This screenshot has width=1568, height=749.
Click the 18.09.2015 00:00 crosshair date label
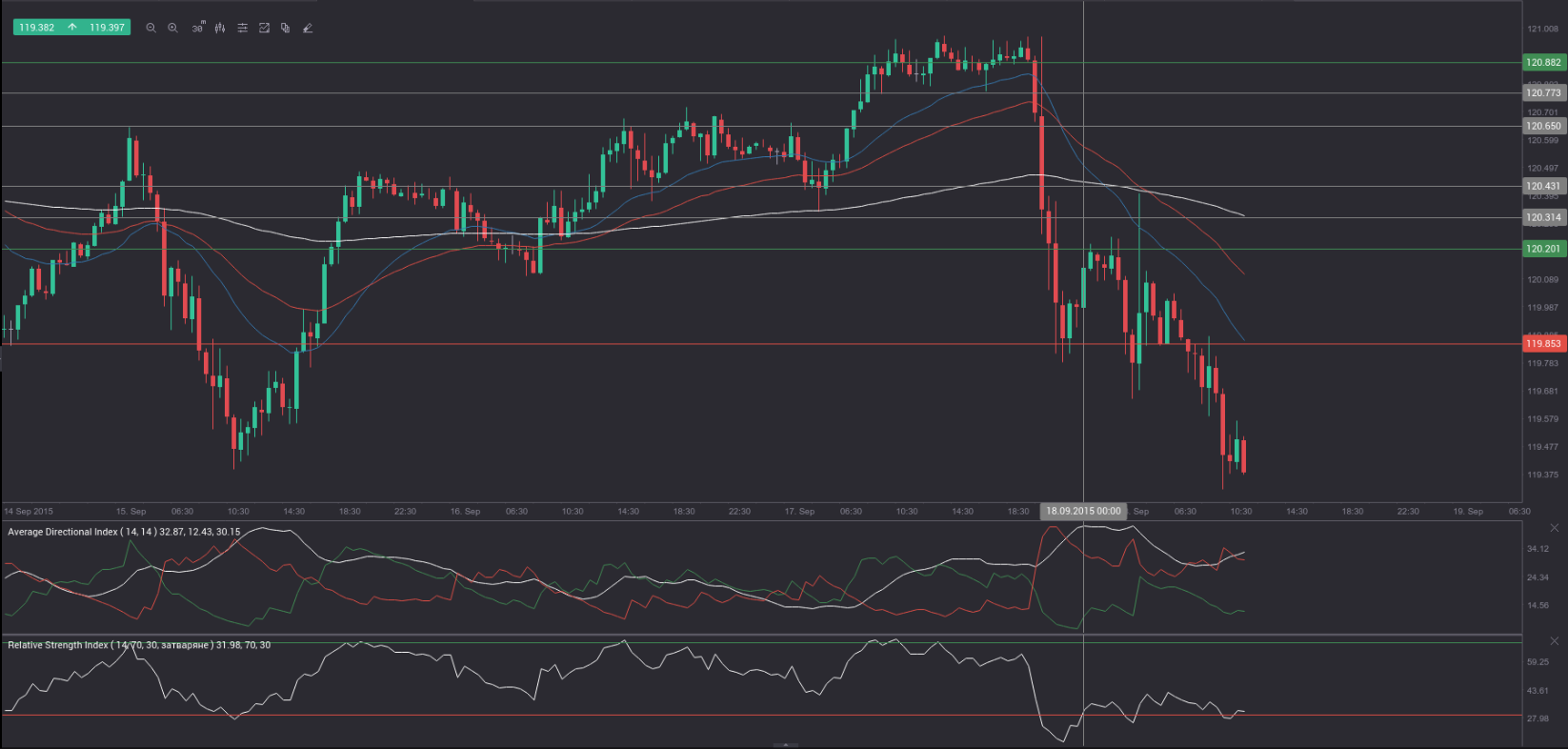tap(1083, 512)
